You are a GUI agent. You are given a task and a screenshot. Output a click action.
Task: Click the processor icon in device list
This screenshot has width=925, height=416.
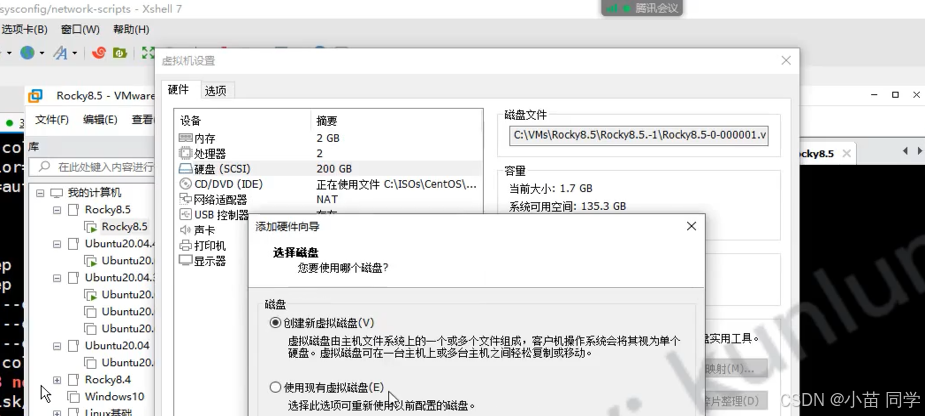point(185,153)
